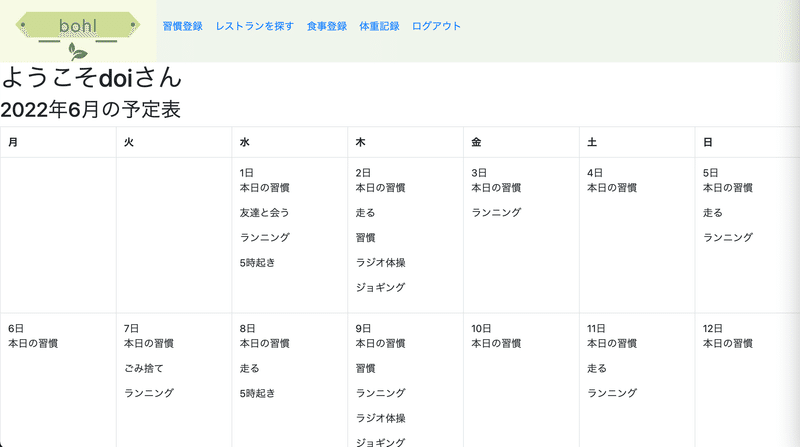Select the 5日 date label
Image resolution: width=800 pixels, height=447 pixels.
point(710,173)
